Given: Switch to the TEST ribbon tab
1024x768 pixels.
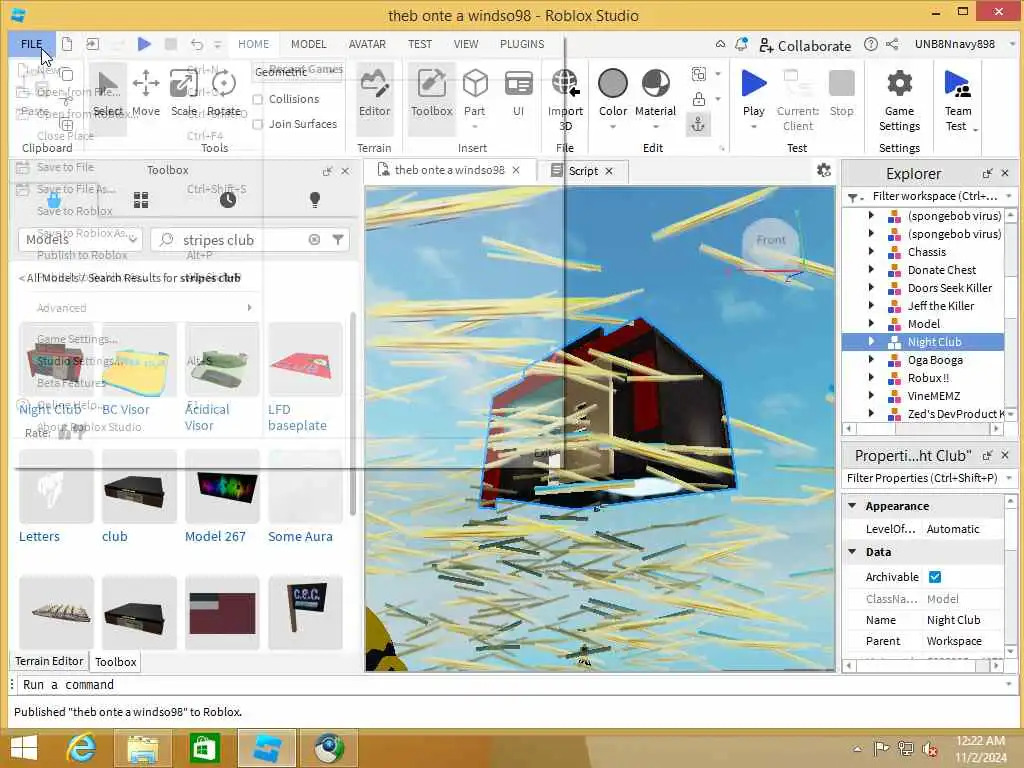Looking at the screenshot, I should point(420,44).
